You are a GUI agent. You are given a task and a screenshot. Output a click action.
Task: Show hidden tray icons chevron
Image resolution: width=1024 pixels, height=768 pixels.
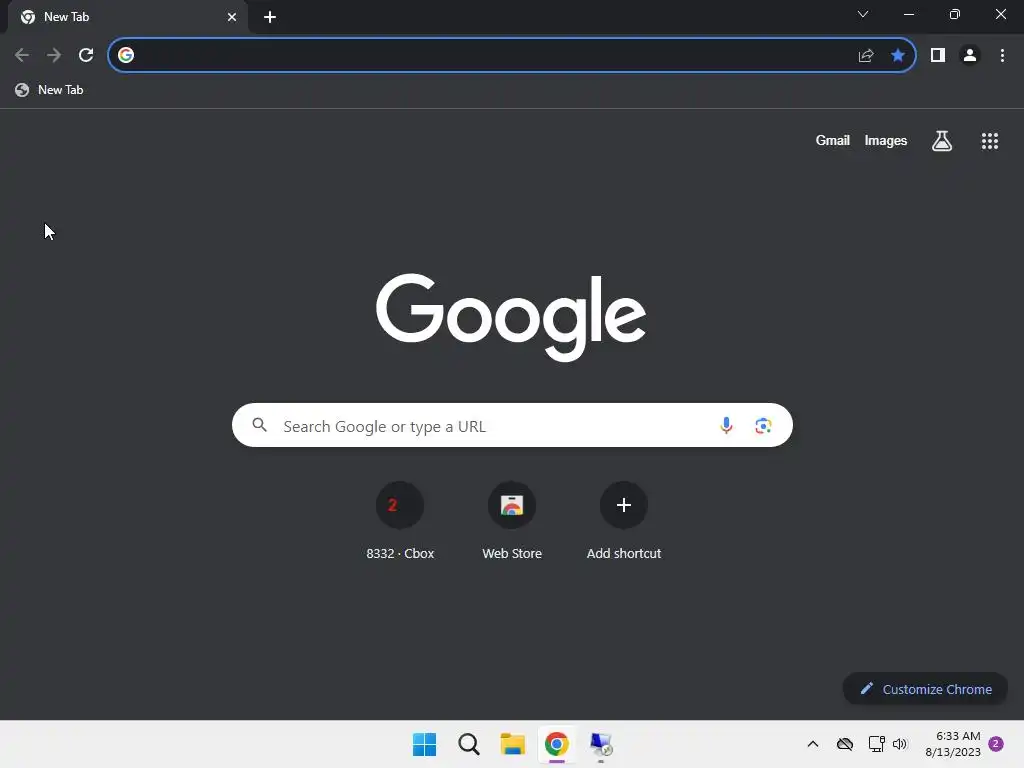812,744
